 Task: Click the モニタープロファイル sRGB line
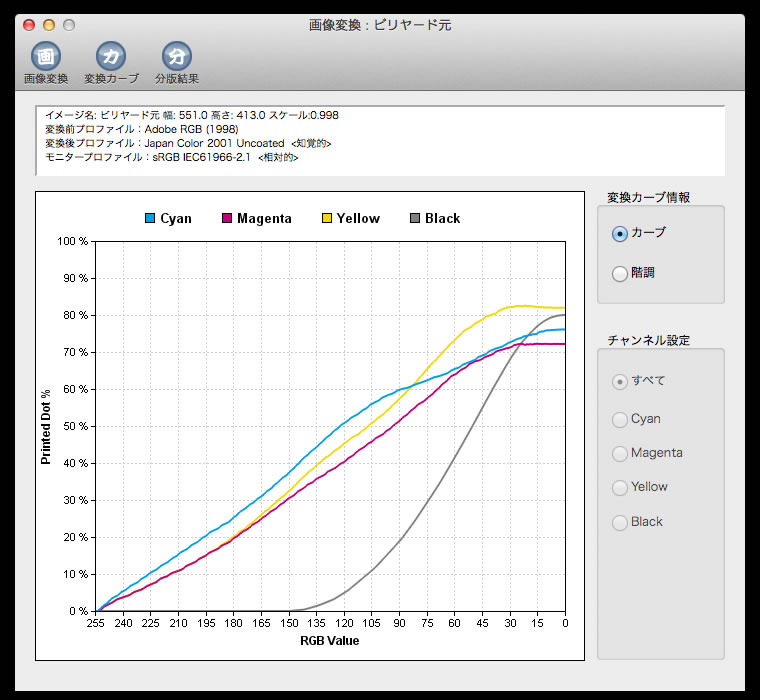click(172, 158)
